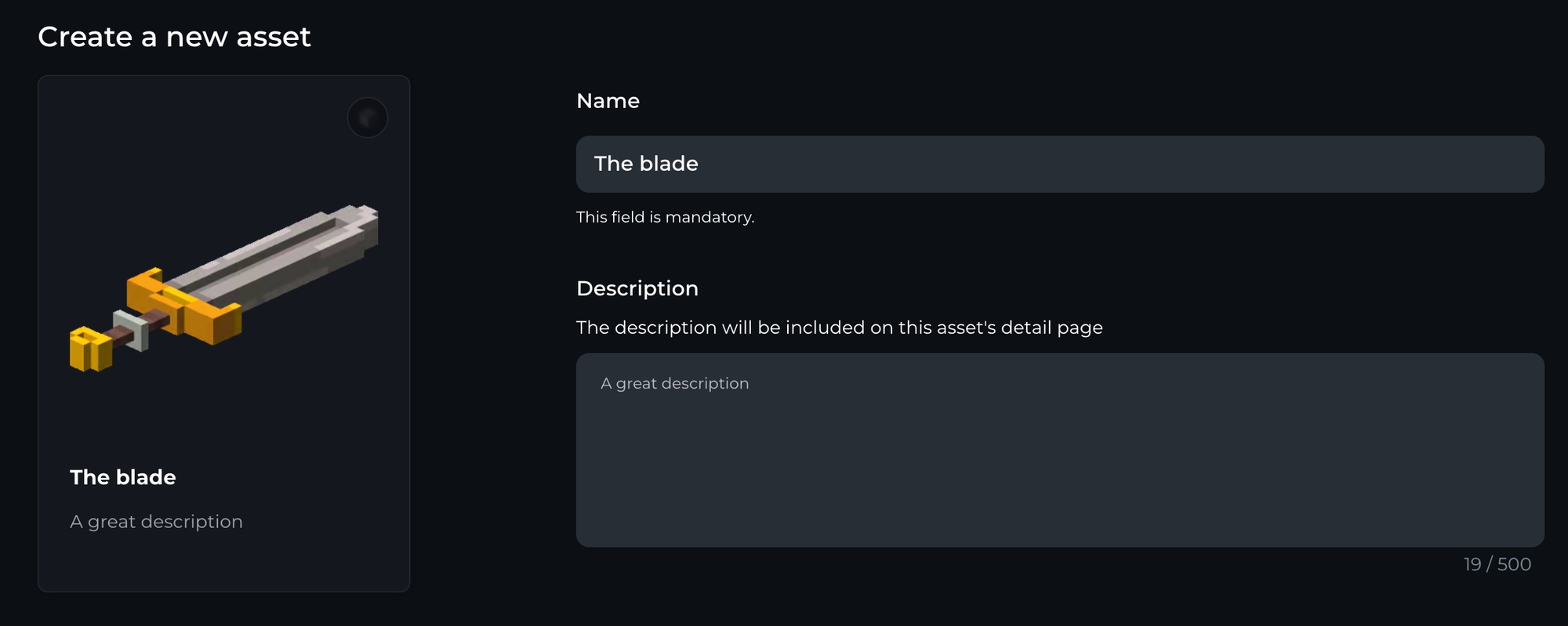Click the golden crossguard of the sword
The height and width of the screenshot is (626, 1568).
point(187,307)
